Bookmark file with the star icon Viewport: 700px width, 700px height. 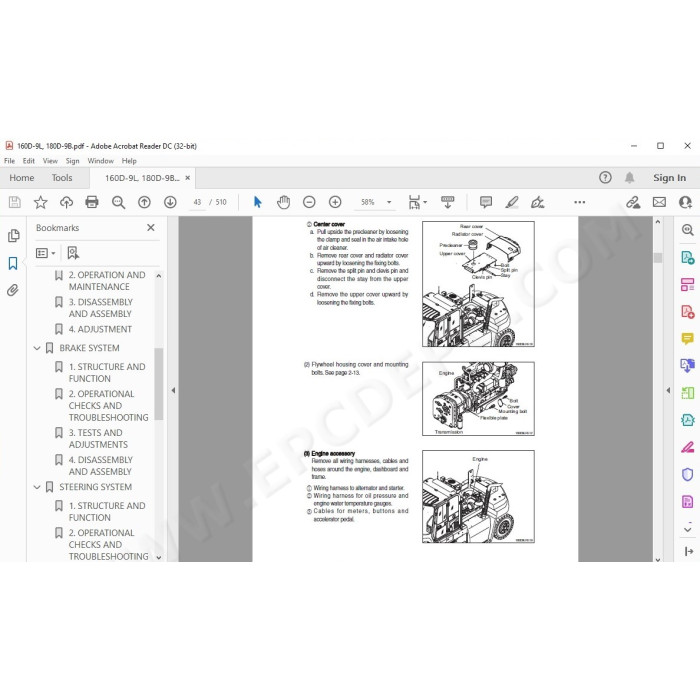pos(40,202)
